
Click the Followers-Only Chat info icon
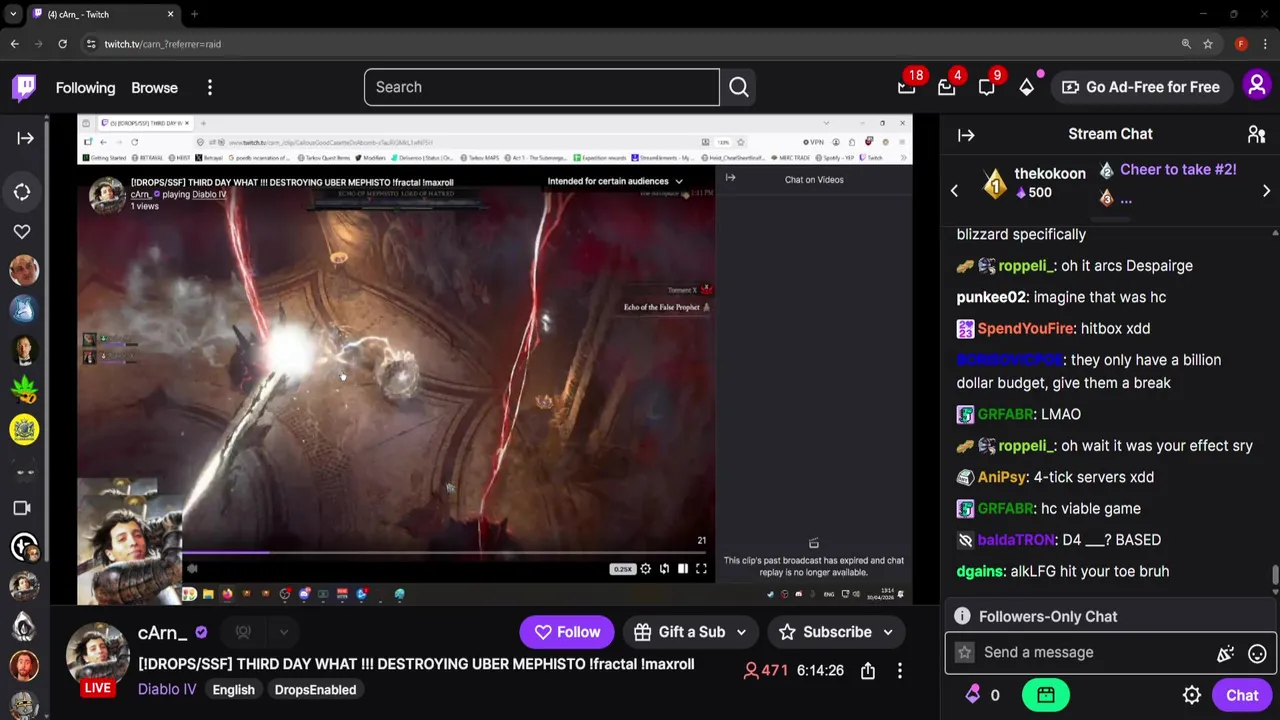(962, 616)
